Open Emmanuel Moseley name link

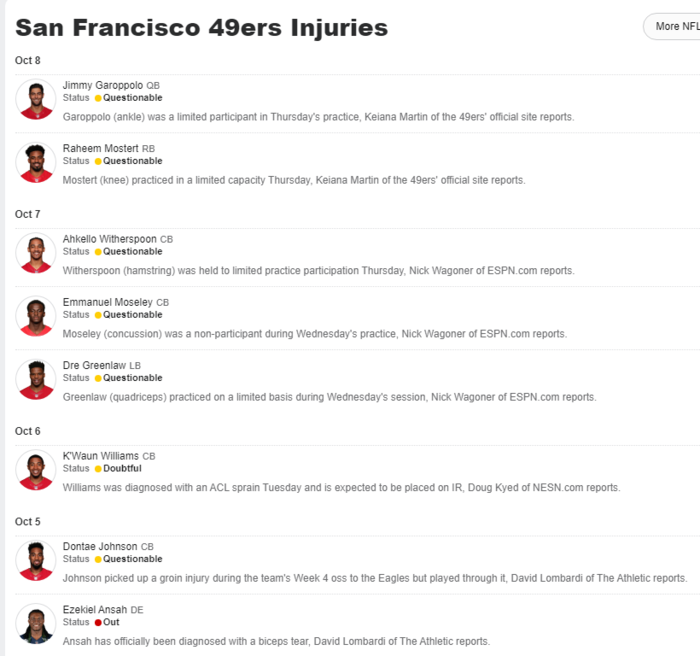coord(108,302)
